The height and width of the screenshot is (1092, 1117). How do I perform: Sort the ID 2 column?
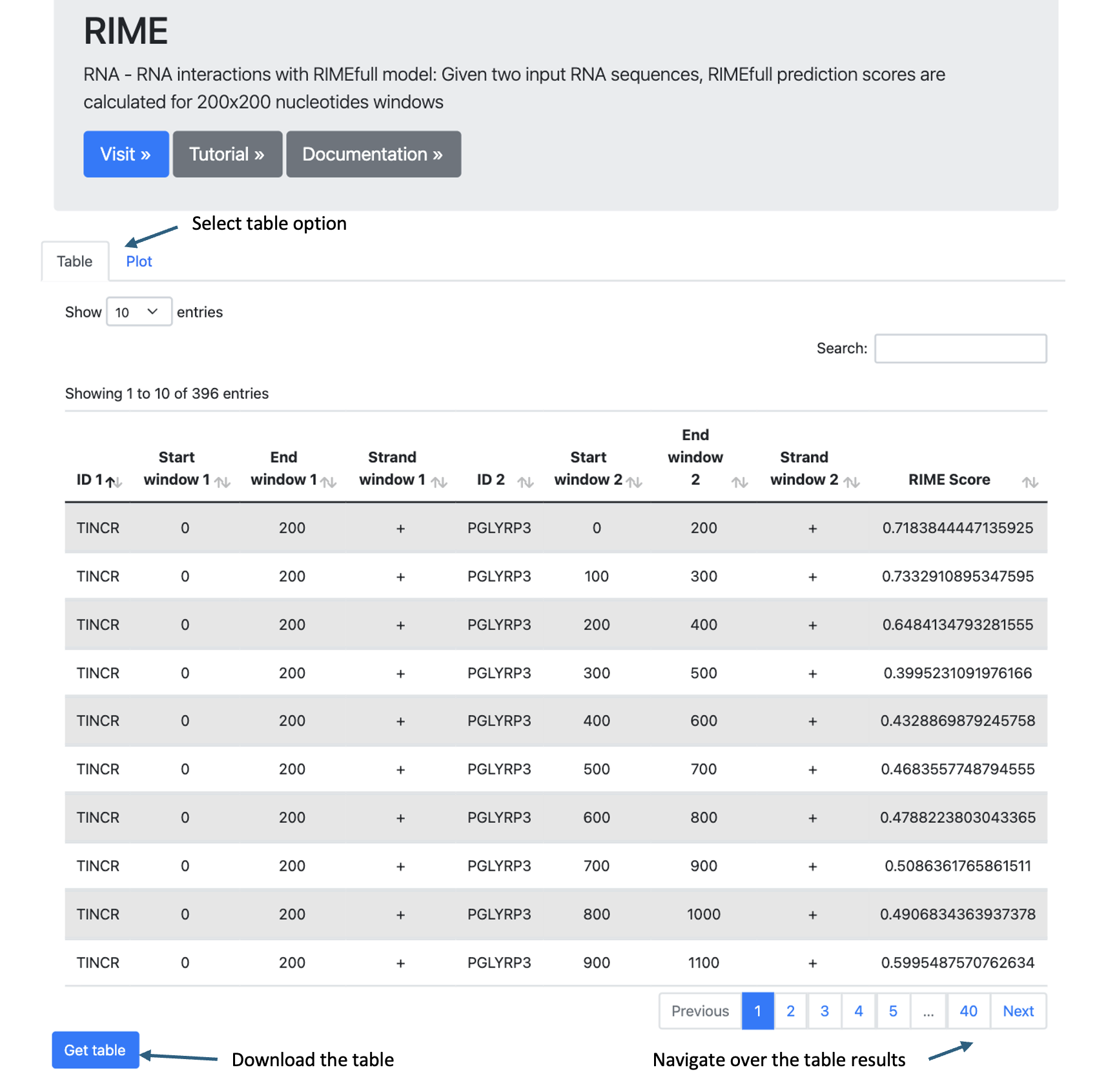(526, 482)
